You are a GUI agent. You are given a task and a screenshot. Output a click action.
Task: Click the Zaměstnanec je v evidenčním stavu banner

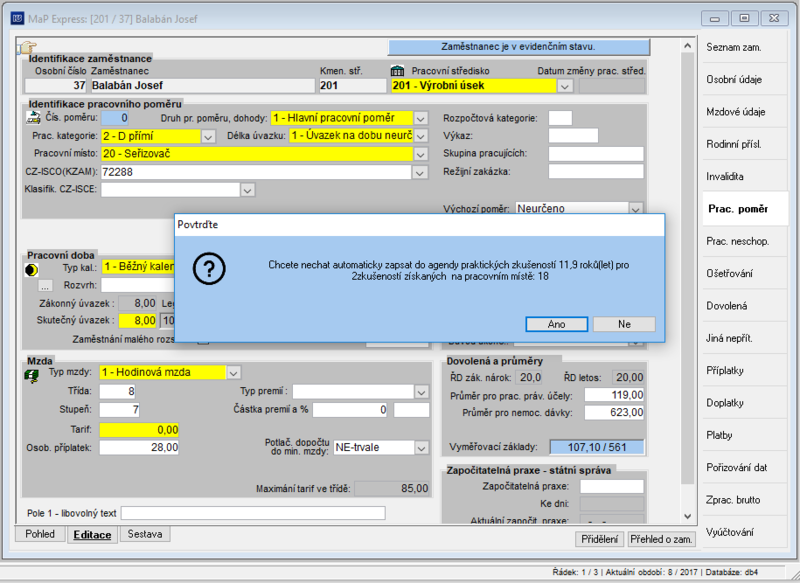click(x=519, y=47)
